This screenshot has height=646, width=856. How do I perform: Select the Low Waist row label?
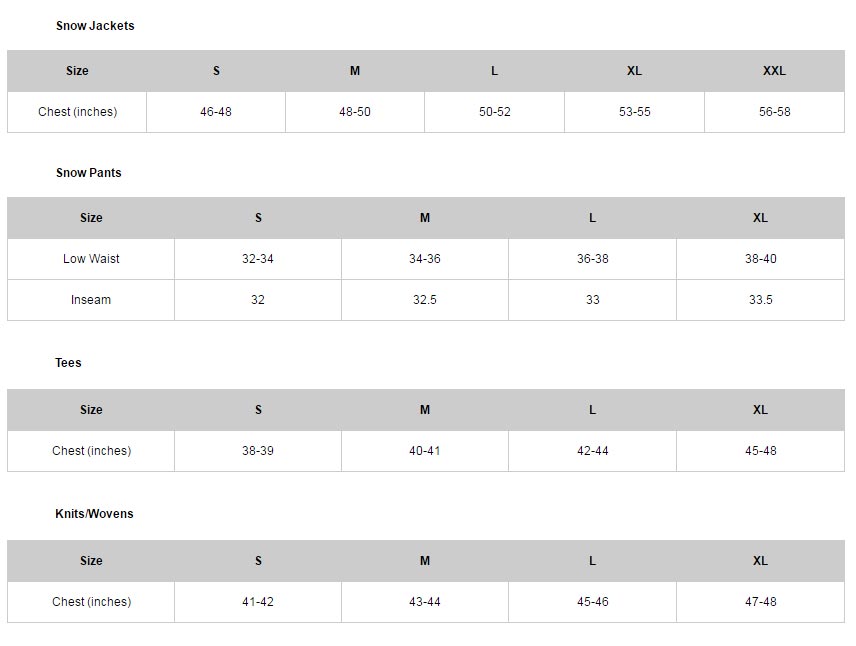91,259
